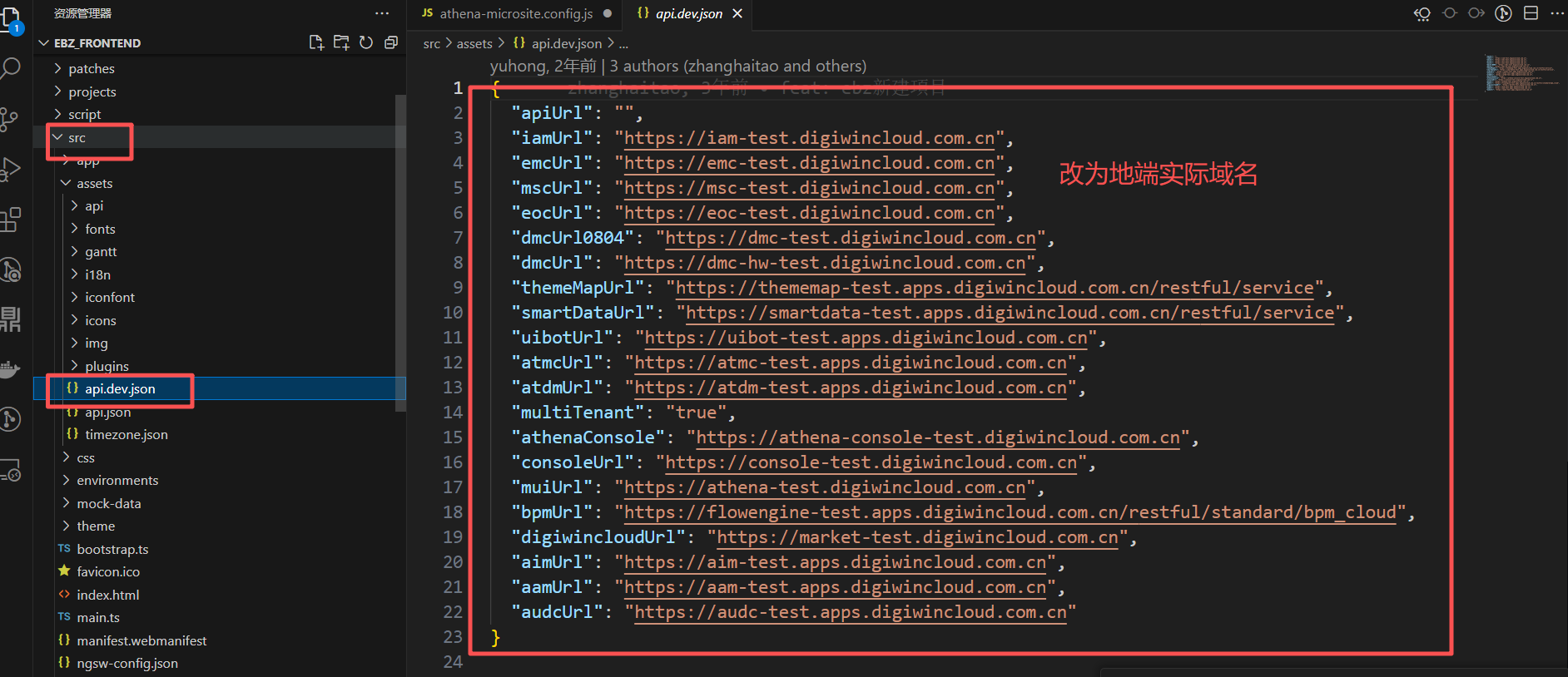
Task: Open the Docker panel icon
Action: pos(10,369)
